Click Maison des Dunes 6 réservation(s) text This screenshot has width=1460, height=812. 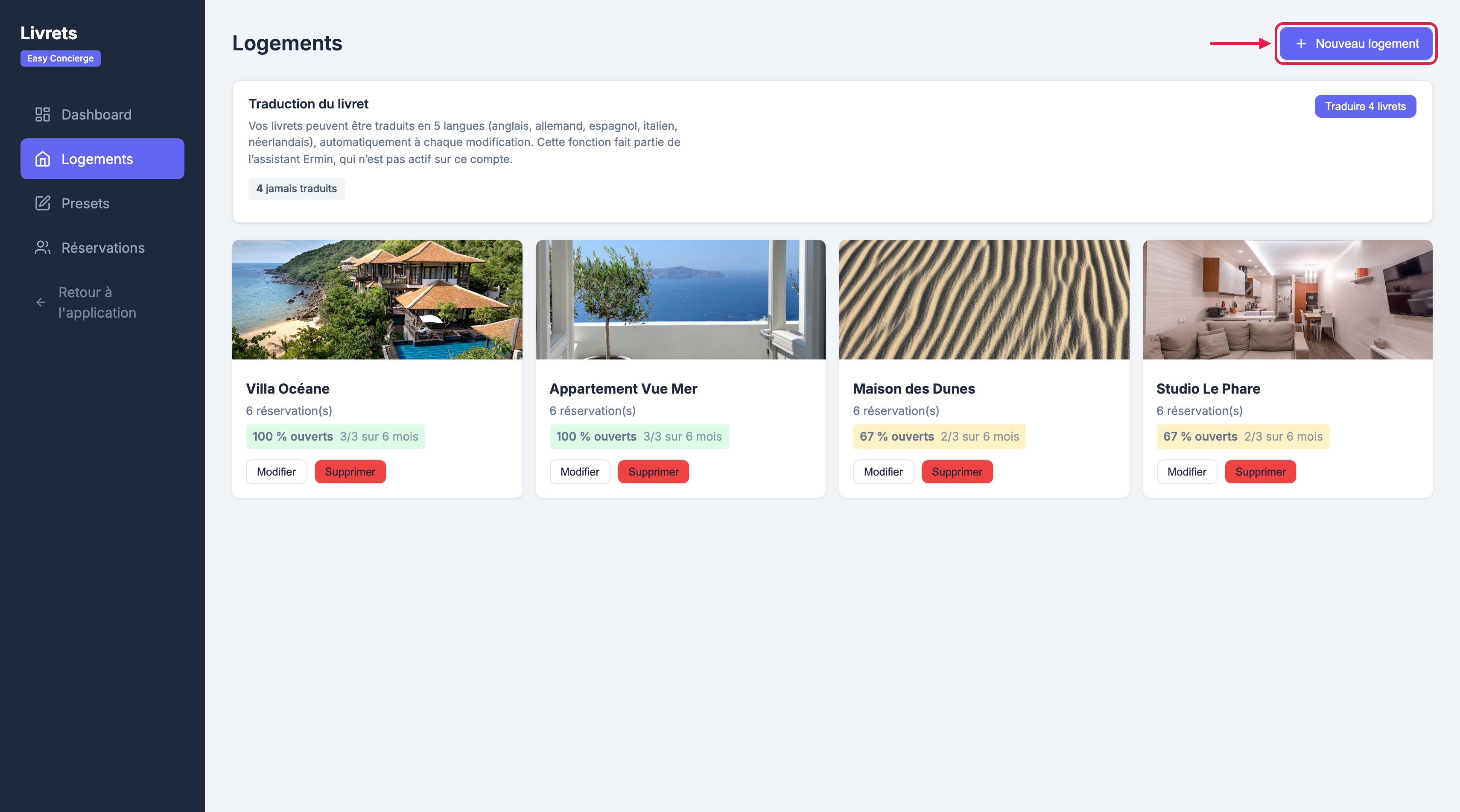click(x=896, y=411)
